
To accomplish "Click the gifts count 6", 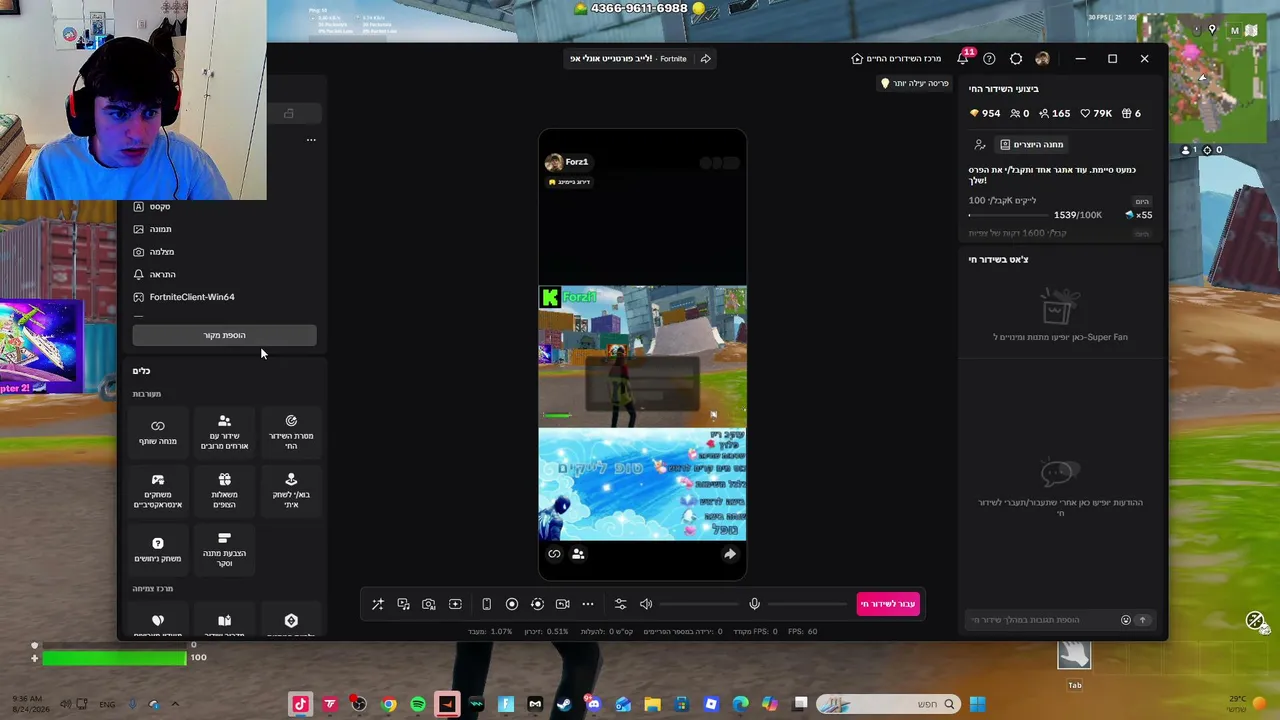I will pos(1131,113).
